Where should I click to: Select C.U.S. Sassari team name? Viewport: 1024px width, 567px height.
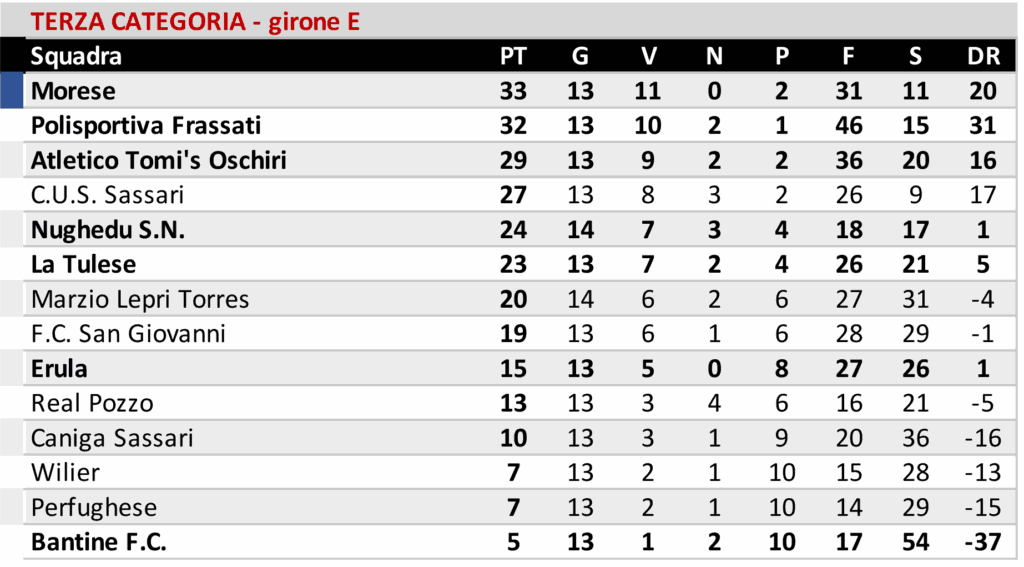[x=107, y=195]
